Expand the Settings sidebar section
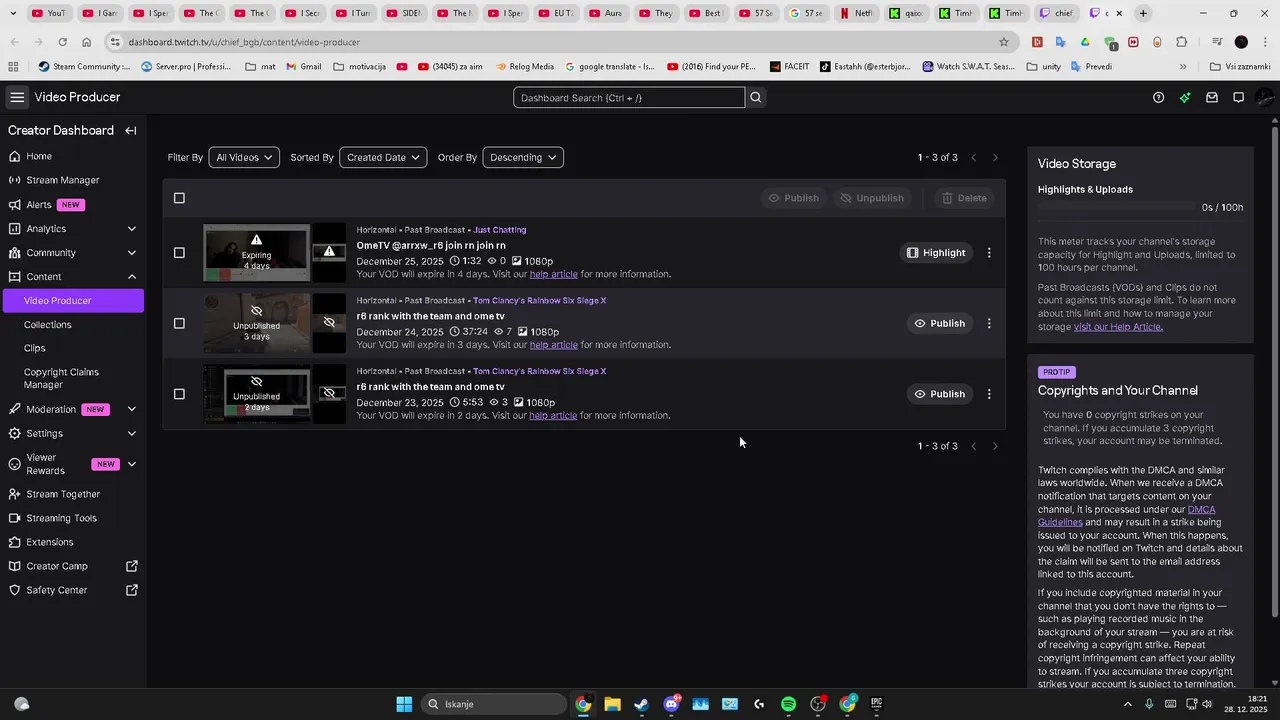The image size is (1280, 720). (132, 433)
